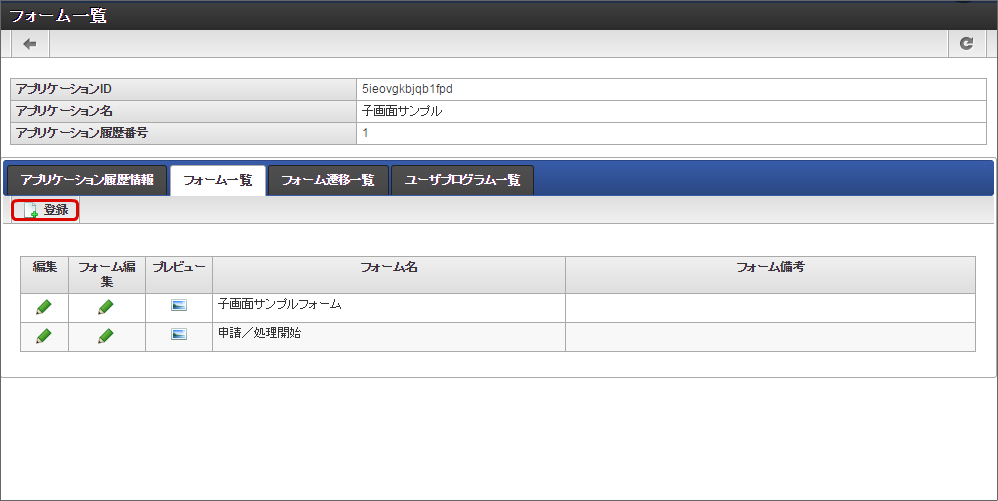Click フォーム編集 pencil for 申請/処理開始 row
This screenshot has height=501, width=998.
point(106,336)
